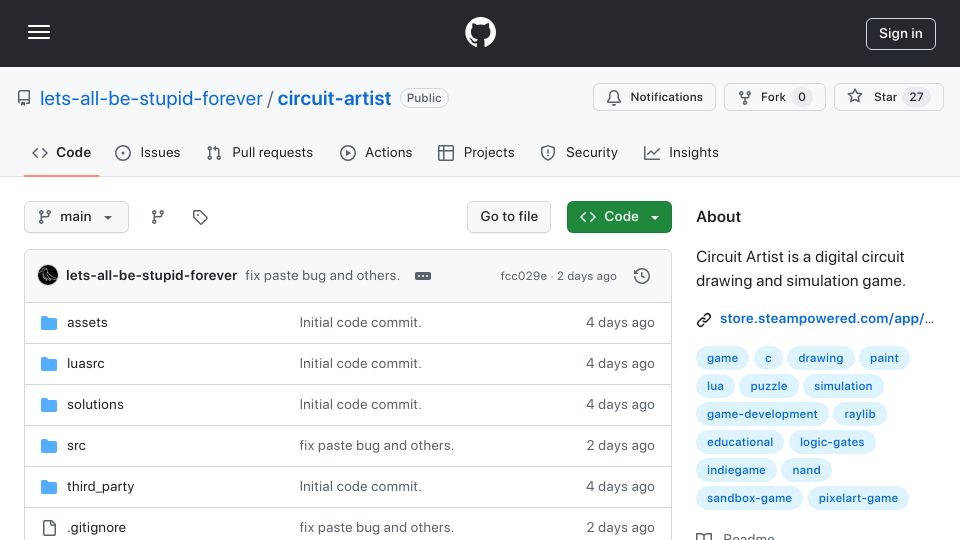The height and width of the screenshot is (540, 960).
Task: Open src row commit message link
Action: [x=377, y=446]
